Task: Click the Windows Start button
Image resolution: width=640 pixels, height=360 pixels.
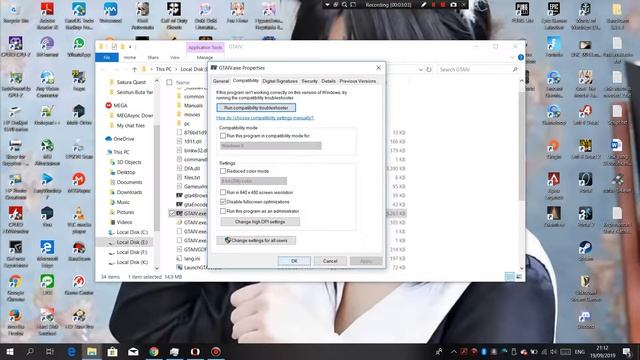Action: coord(10,351)
